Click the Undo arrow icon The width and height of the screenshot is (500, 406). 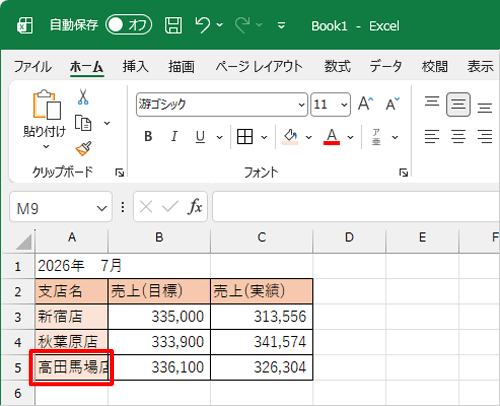pyautogui.click(x=203, y=25)
